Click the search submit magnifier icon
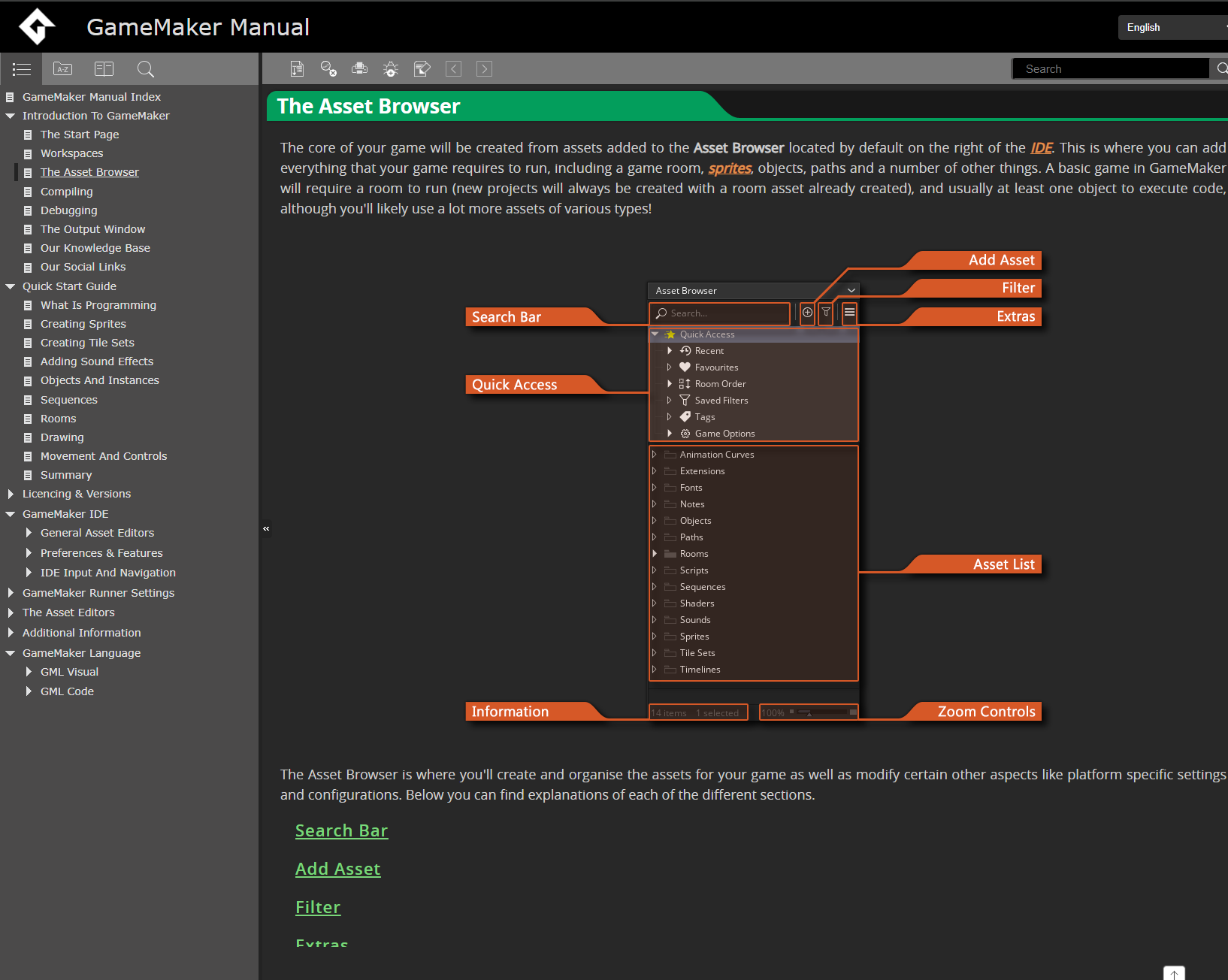Image resolution: width=1228 pixels, height=980 pixels. 1221,68
